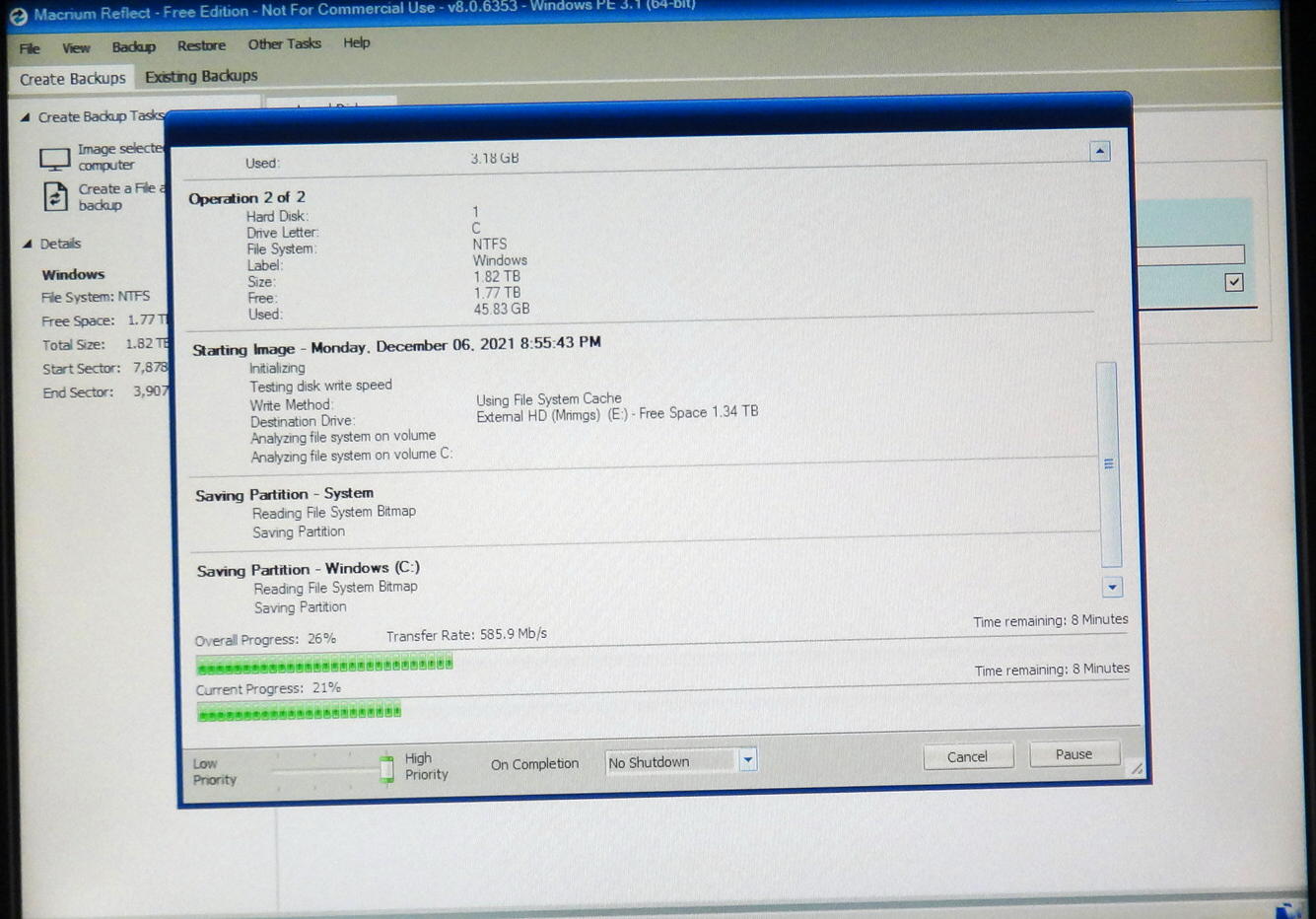Open the Help menu
The image size is (1316, 919).
356,42
